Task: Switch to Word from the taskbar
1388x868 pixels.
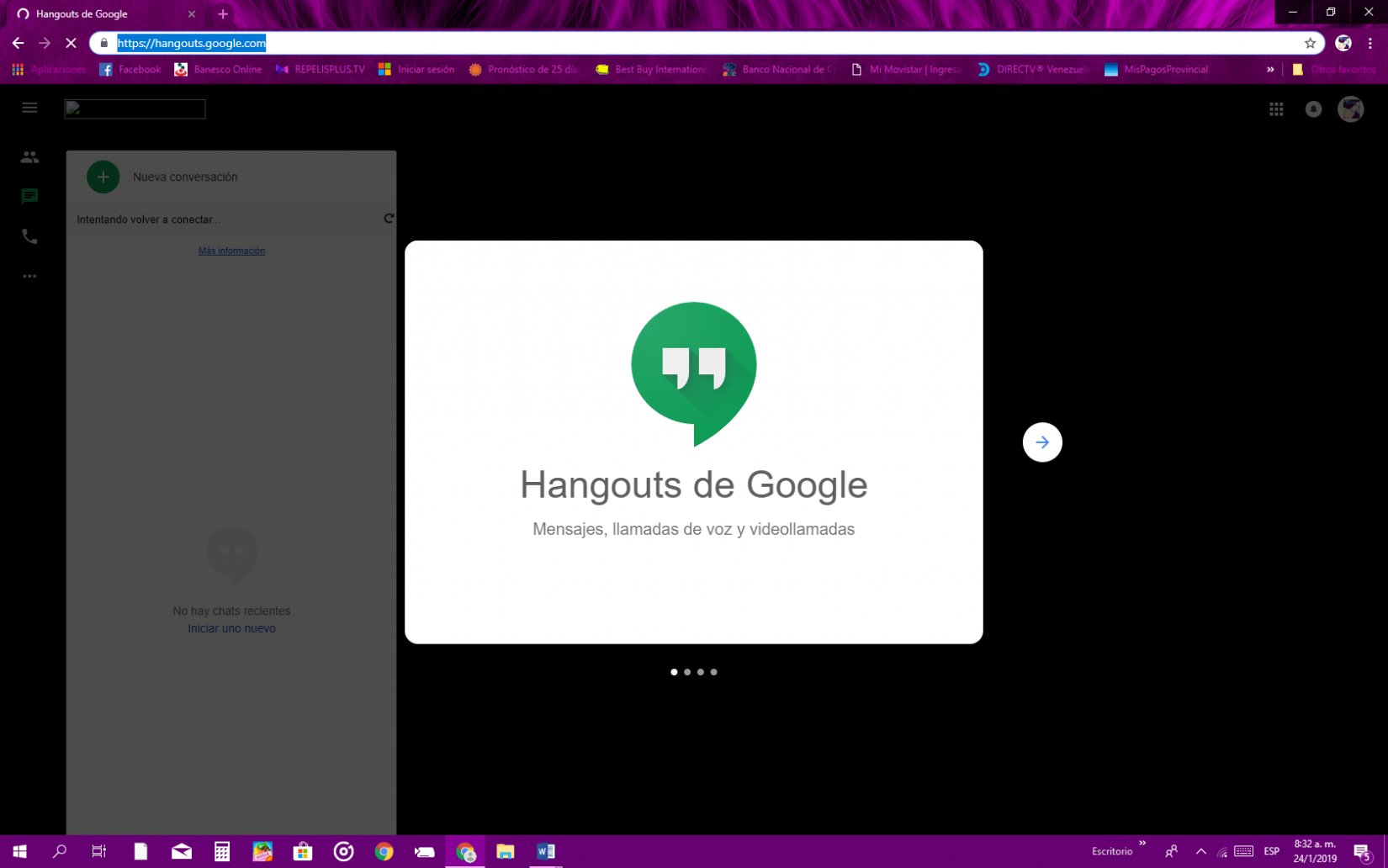Action: 546,851
